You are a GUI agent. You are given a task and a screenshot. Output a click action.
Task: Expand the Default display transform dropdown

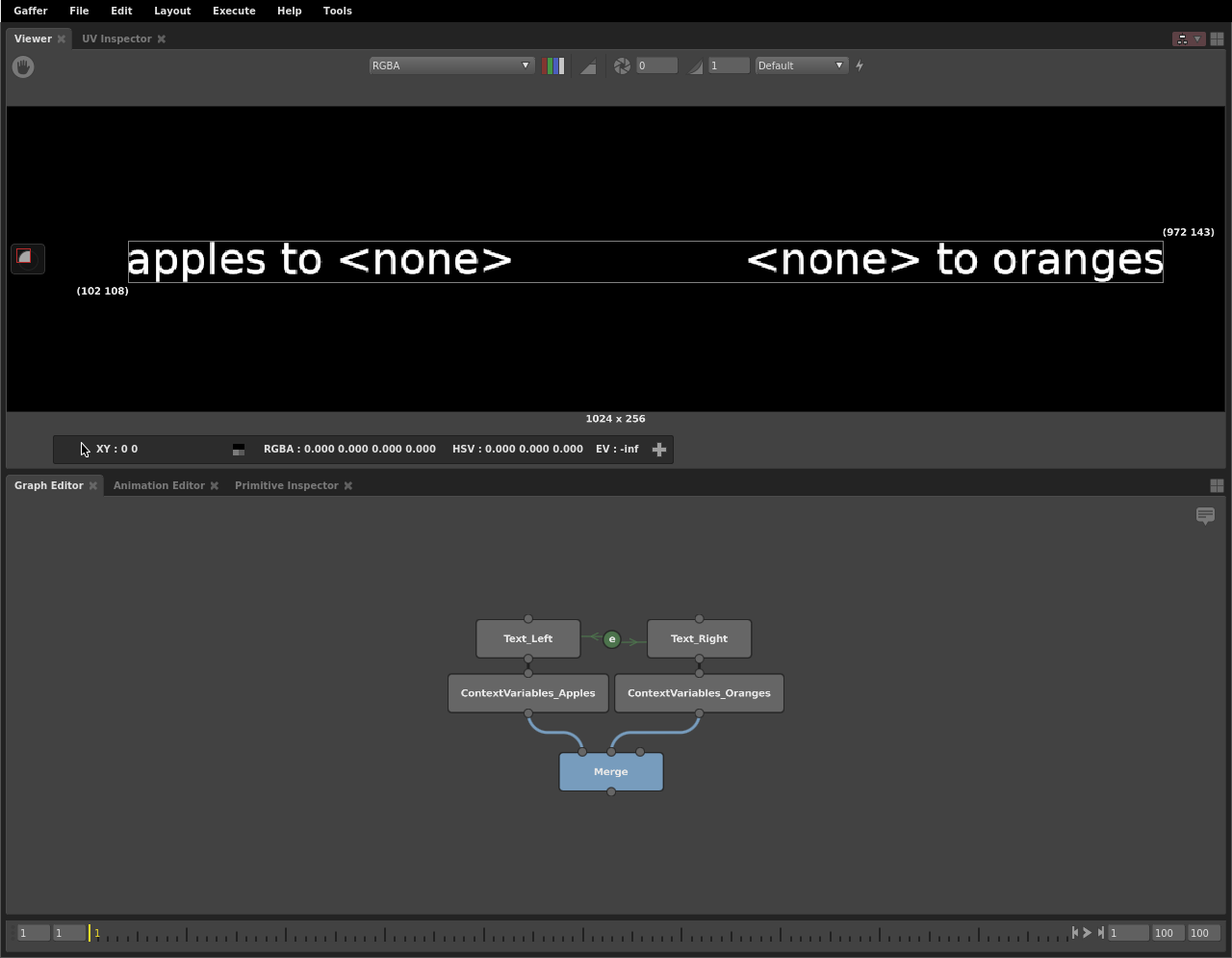tap(800, 65)
